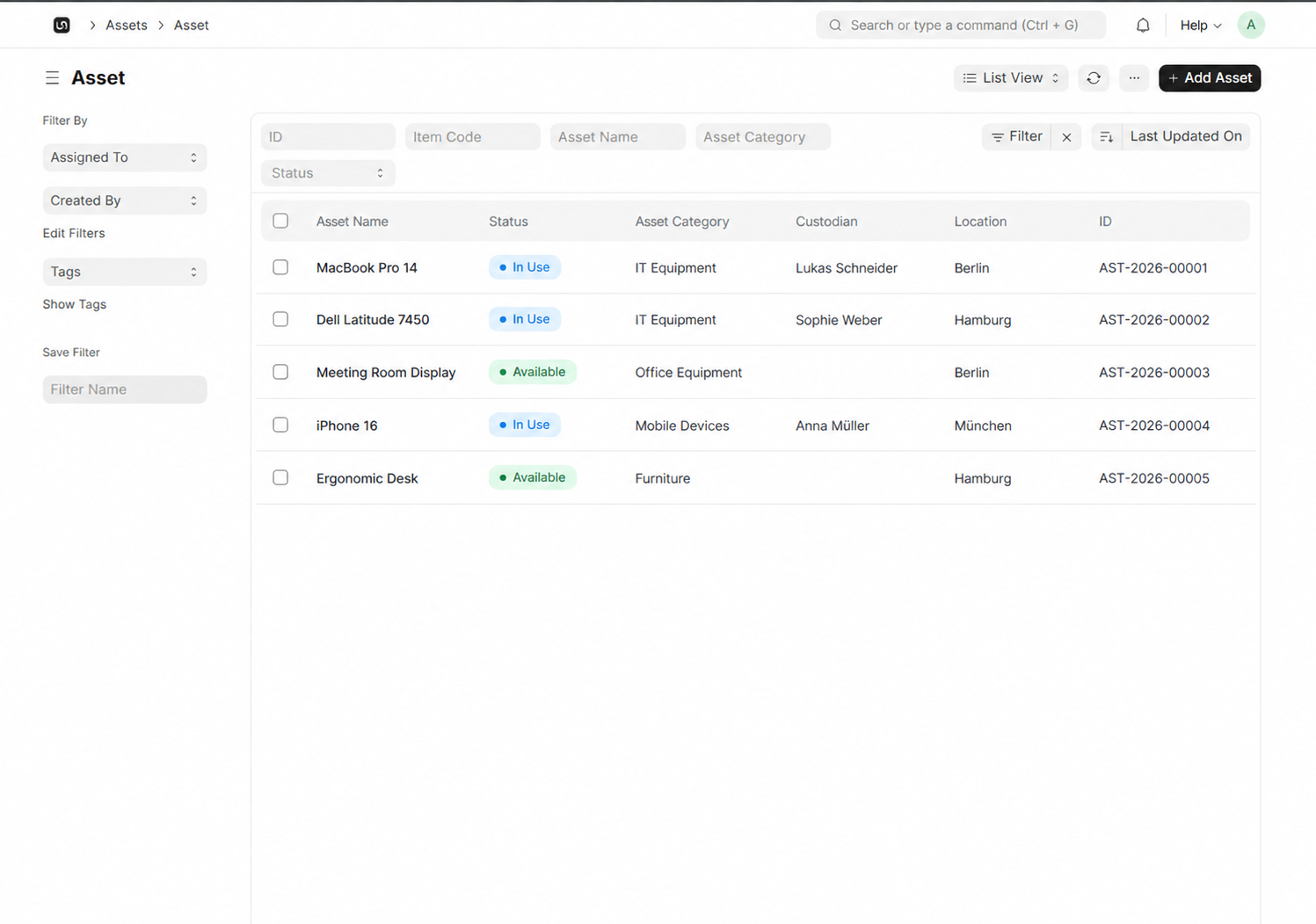This screenshot has width=1316, height=924.
Task: Go to Asset breadcrumb
Action: 191,25
